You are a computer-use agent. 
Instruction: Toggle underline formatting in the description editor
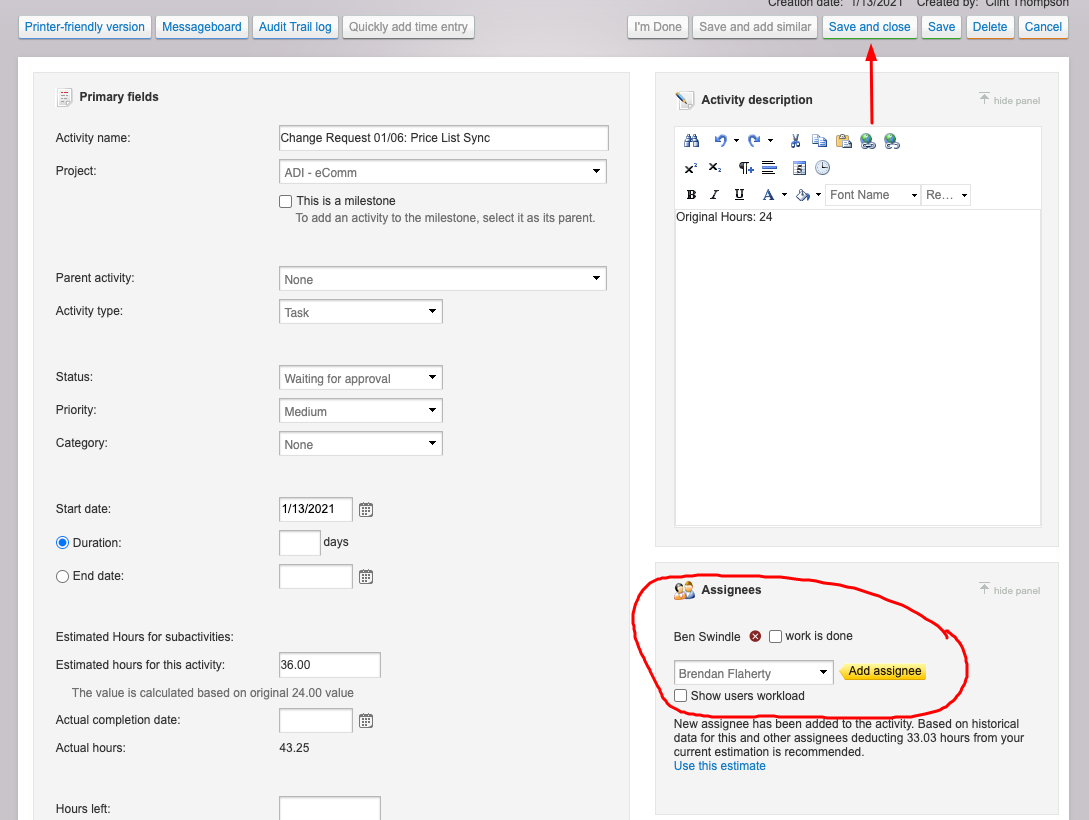click(x=739, y=194)
